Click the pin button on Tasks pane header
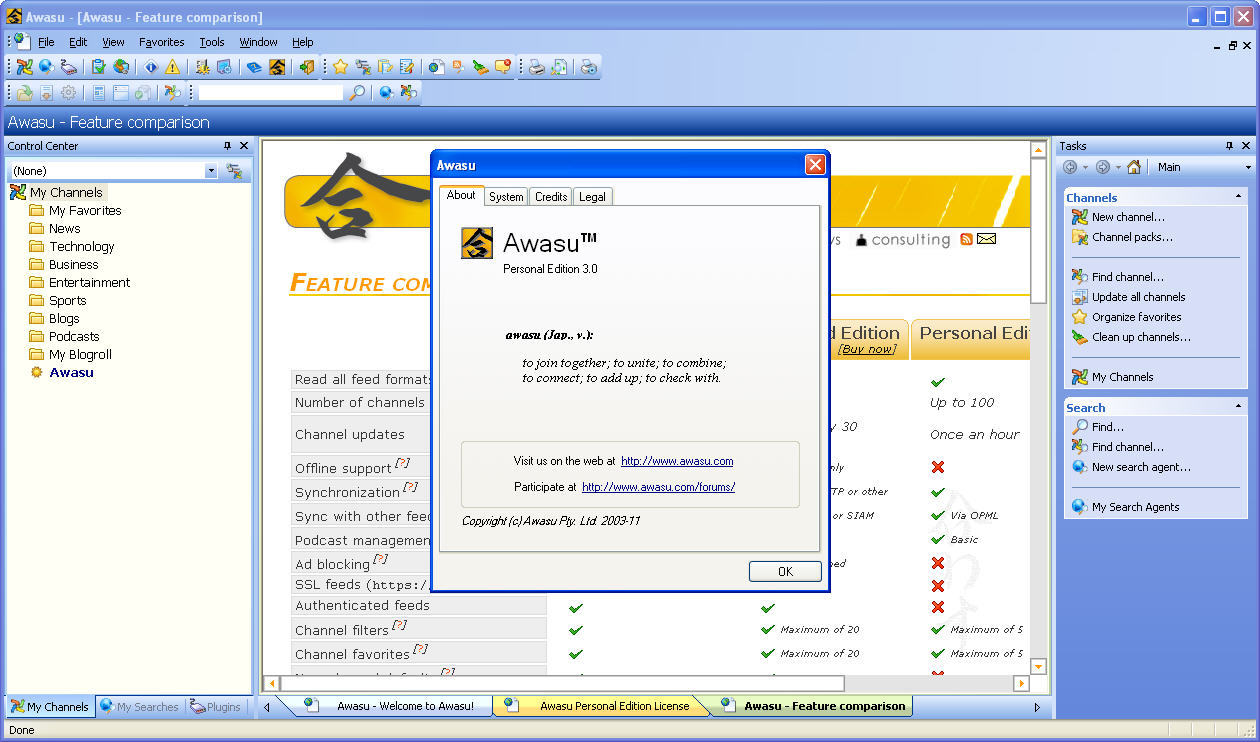Image resolution: width=1260 pixels, height=742 pixels. coord(1230,146)
